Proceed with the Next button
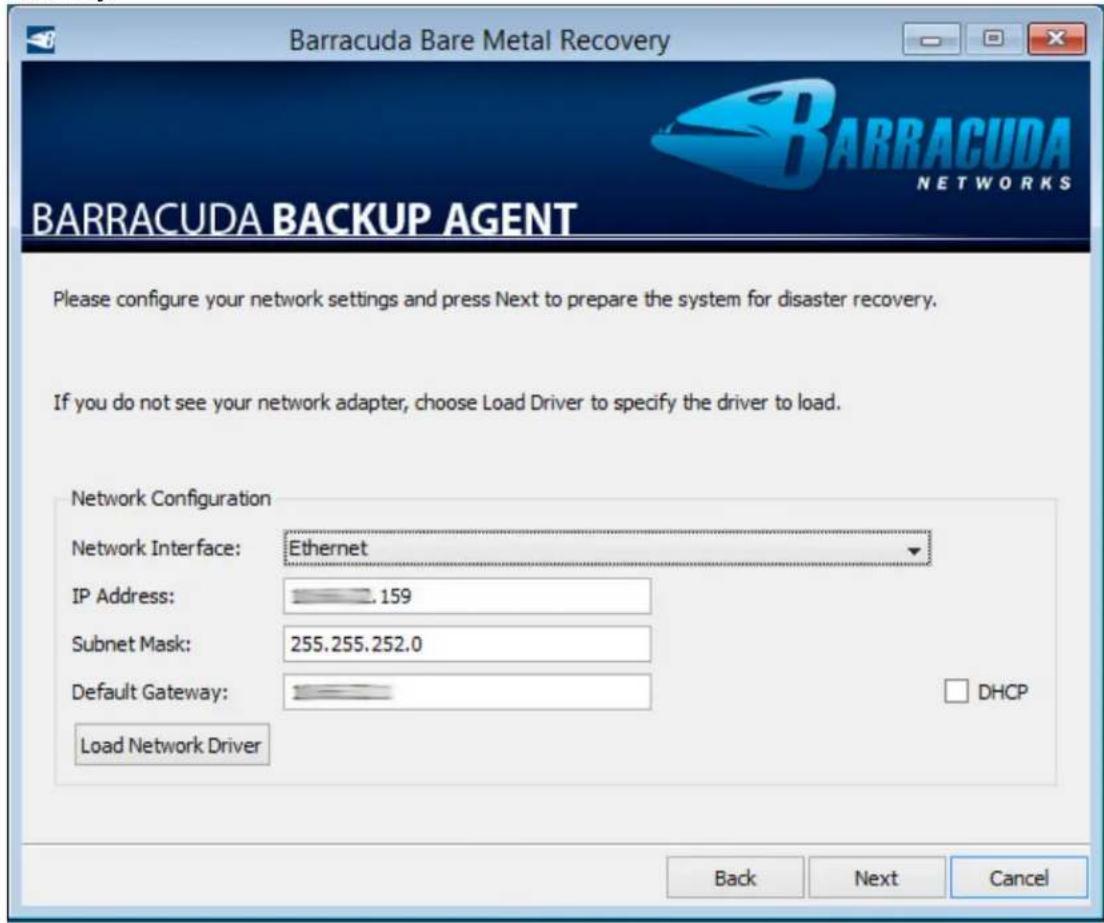This screenshot has height=923, width=1104. point(877,878)
